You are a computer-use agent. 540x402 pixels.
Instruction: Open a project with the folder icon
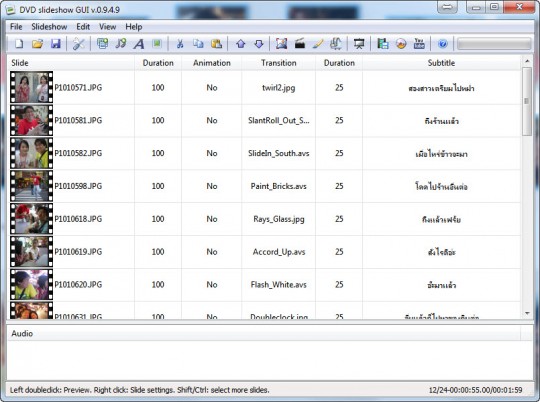pyautogui.click(x=38, y=44)
